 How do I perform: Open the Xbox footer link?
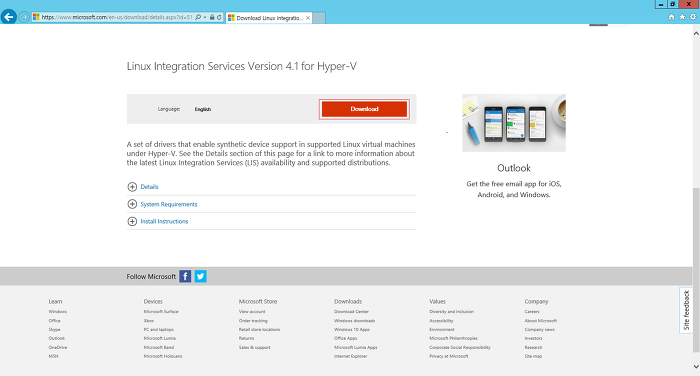pos(149,321)
